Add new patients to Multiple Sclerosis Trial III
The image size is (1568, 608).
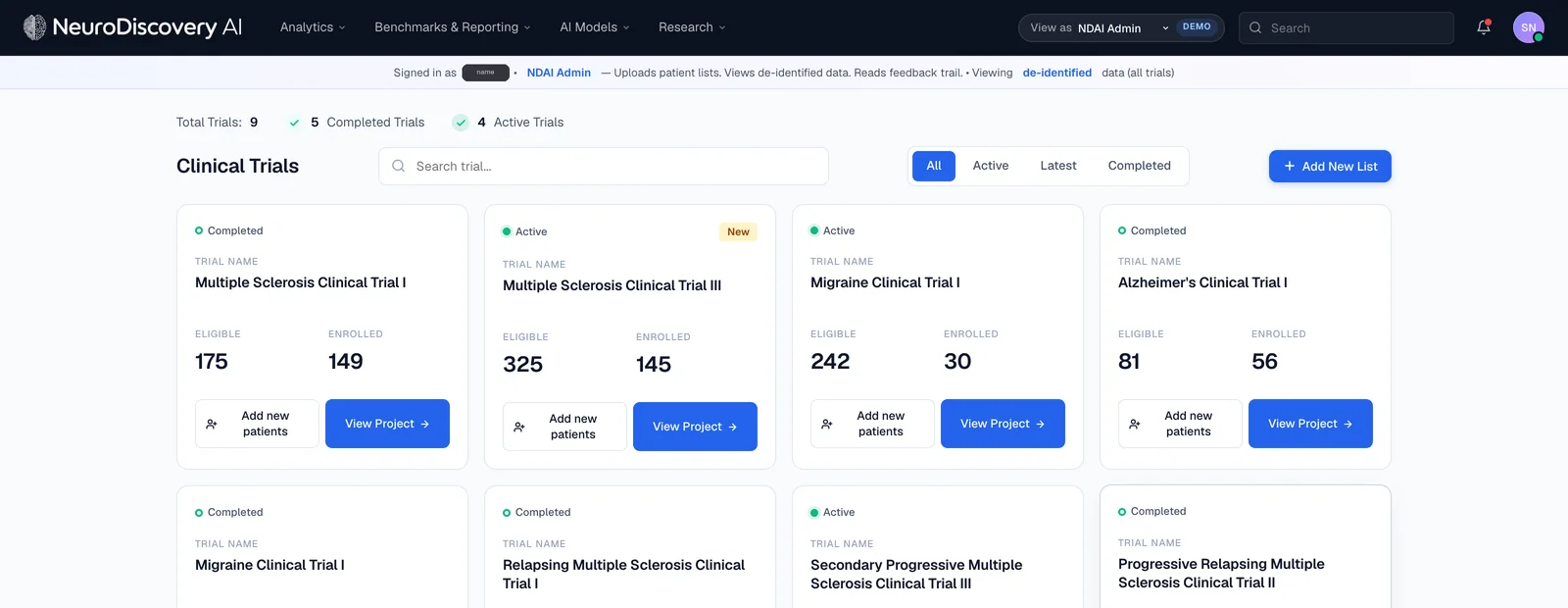564,427
